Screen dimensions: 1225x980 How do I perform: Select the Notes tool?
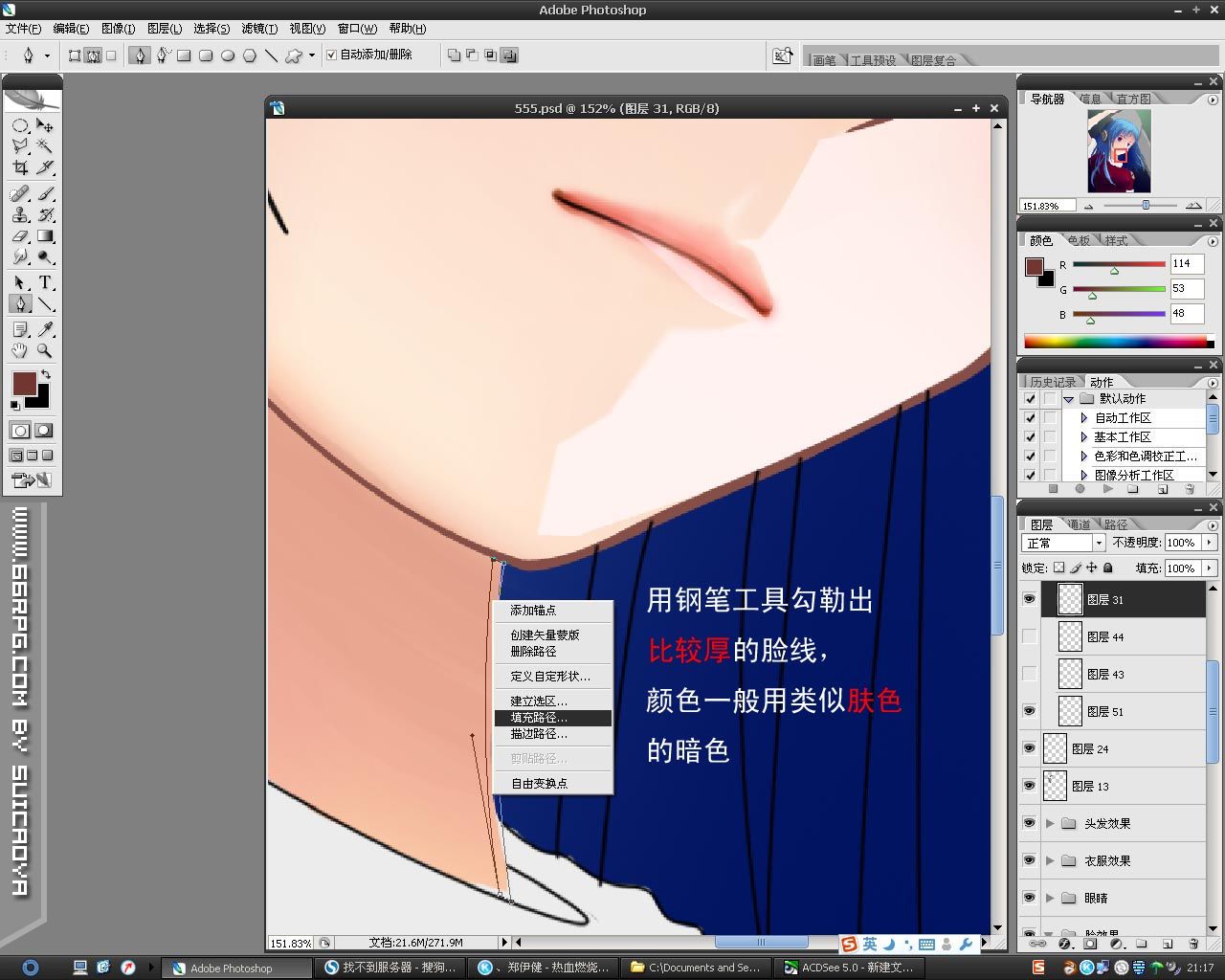coord(20,329)
